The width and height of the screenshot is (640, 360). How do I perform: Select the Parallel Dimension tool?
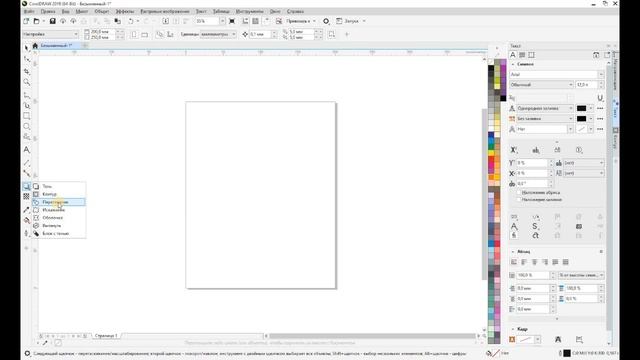click(27, 163)
